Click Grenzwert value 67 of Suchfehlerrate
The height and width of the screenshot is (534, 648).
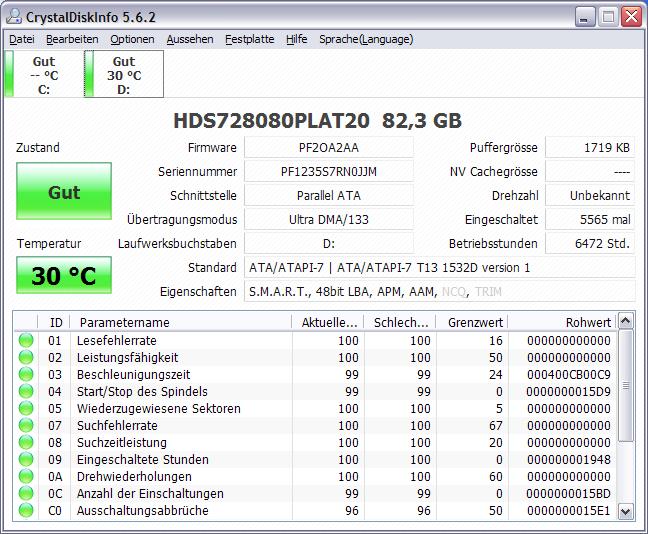pos(496,425)
